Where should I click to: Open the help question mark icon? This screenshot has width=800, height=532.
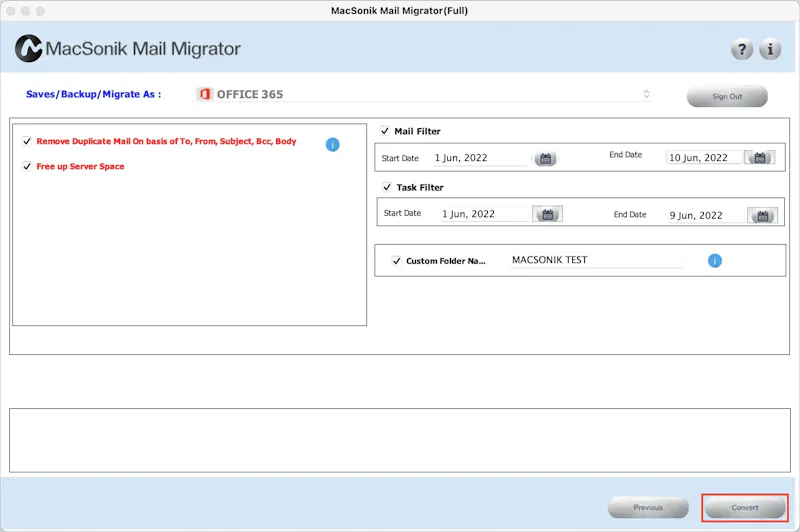(x=741, y=49)
